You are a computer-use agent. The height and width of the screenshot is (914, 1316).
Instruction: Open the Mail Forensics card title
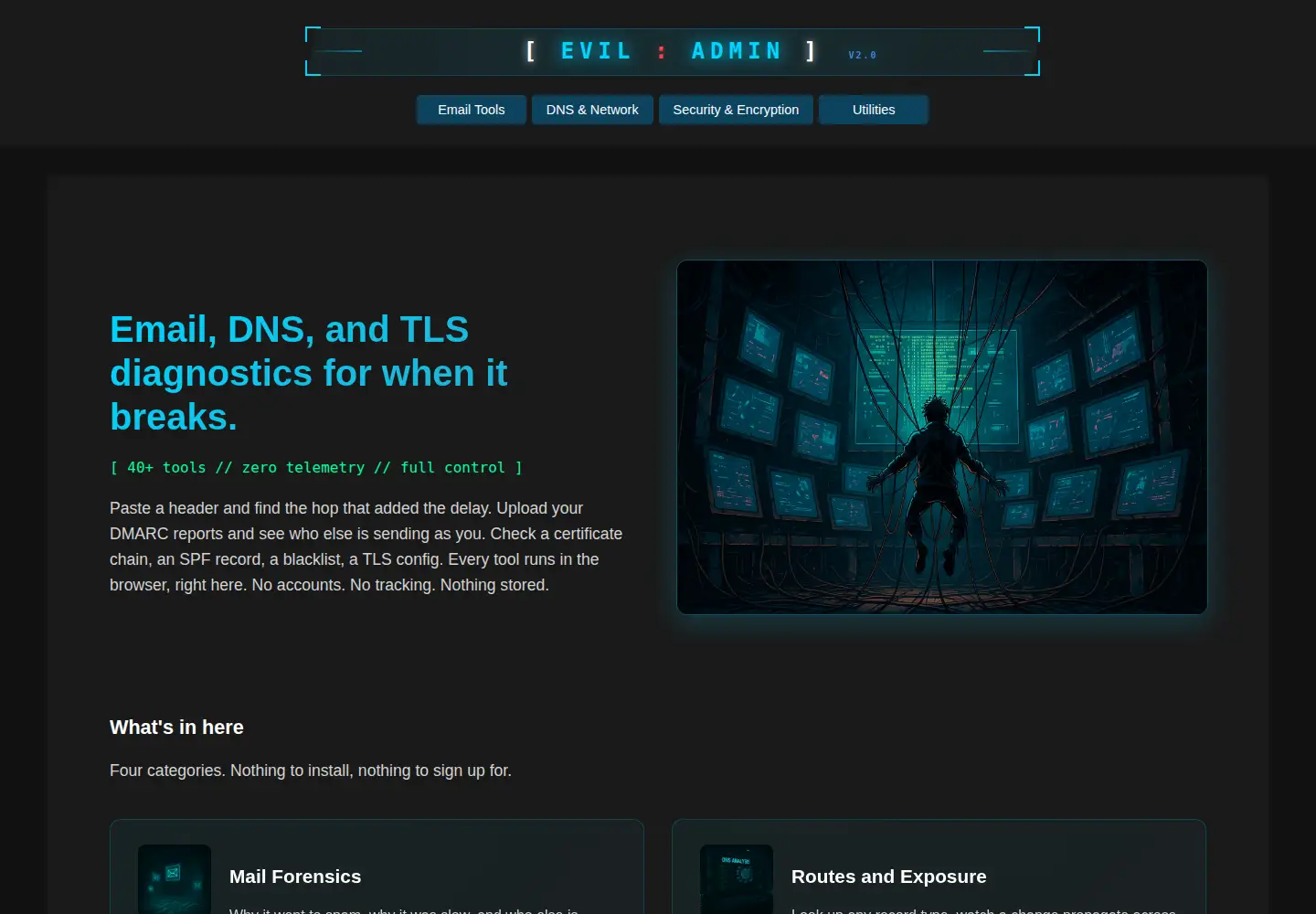(295, 877)
